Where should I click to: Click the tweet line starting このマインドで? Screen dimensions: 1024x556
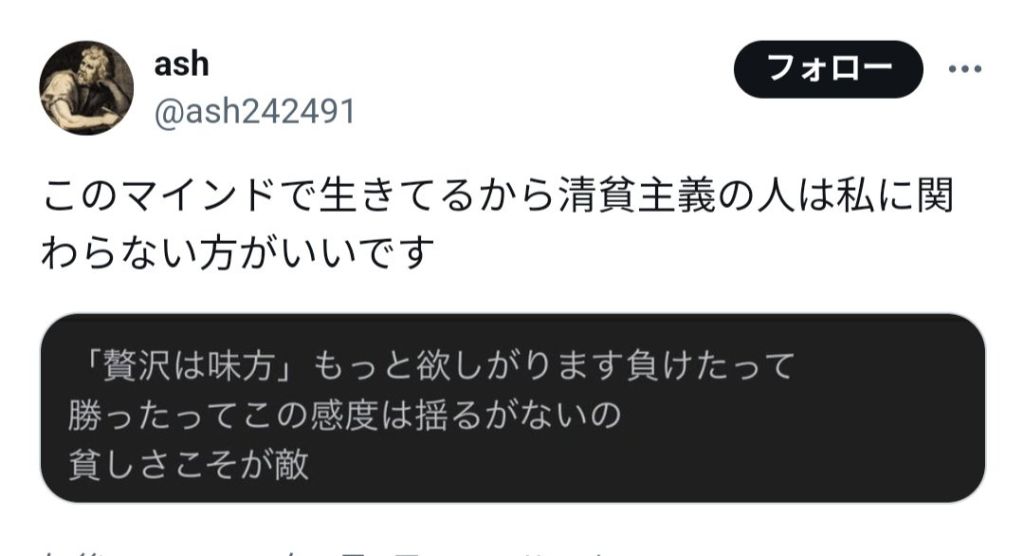tap(498, 197)
